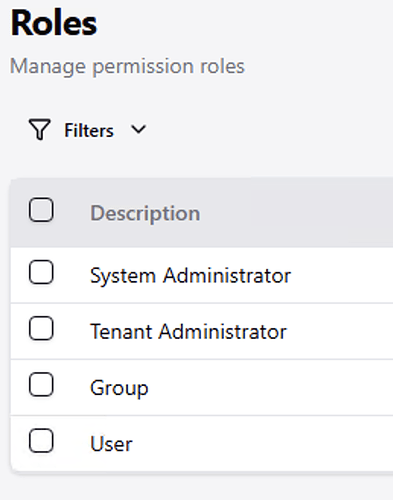Check the Tenant Administrator row checkbox
The image size is (393, 500).
click(41, 328)
